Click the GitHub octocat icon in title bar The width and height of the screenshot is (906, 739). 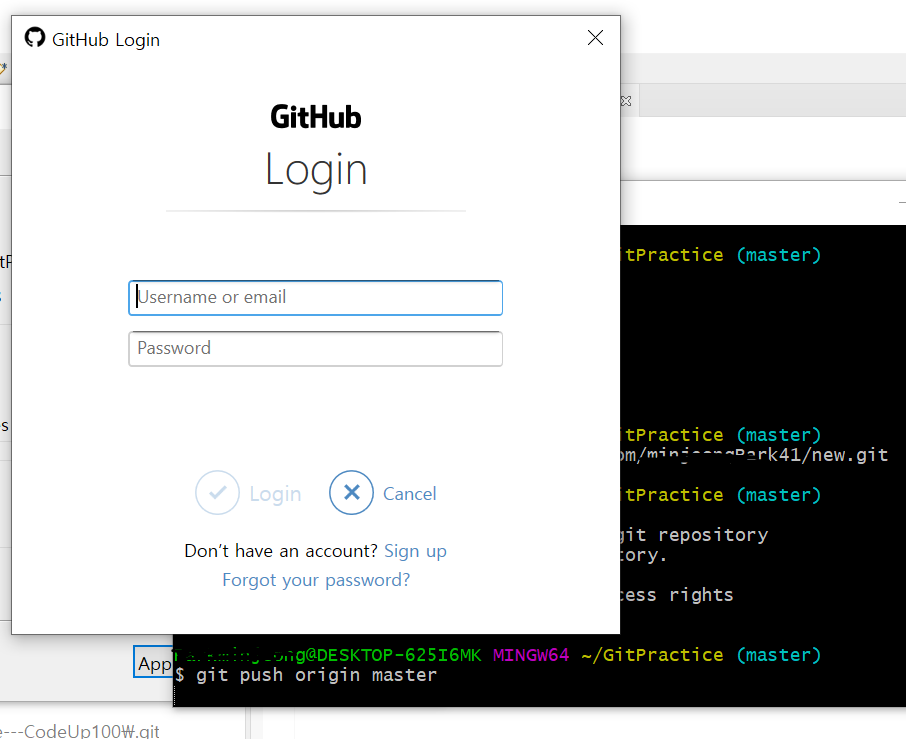click(x=35, y=38)
